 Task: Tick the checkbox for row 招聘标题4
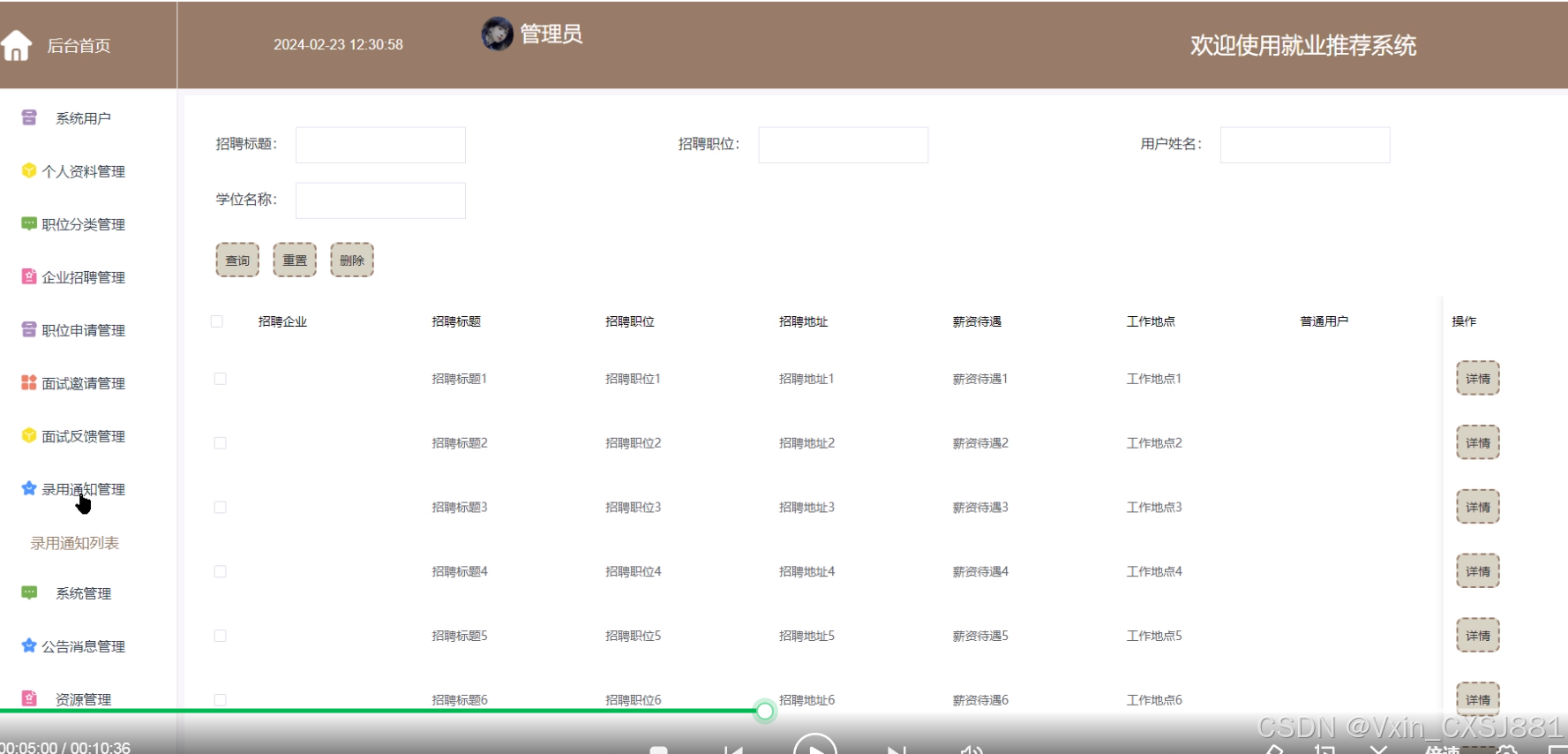221,572
